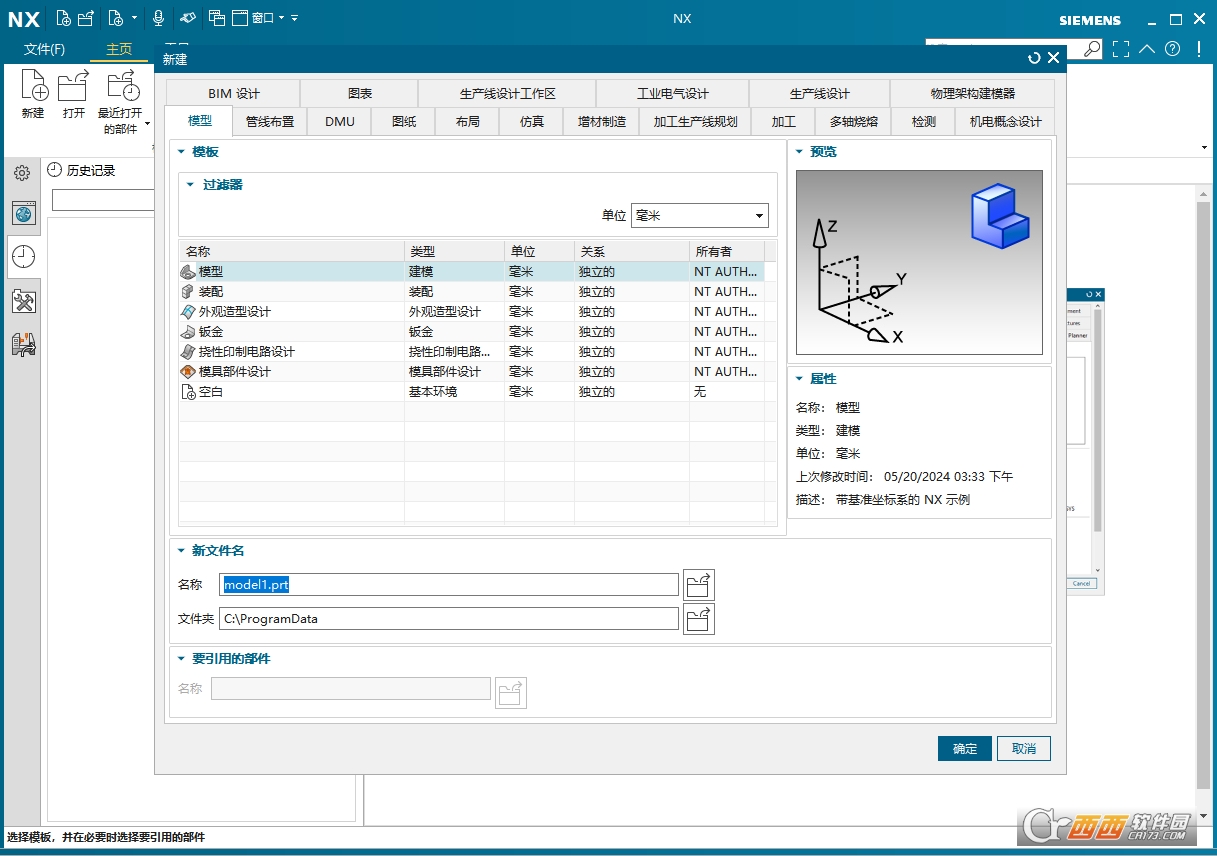Sort templates by the 类型 column header
Screen dimensions: 1217x856
454,252
